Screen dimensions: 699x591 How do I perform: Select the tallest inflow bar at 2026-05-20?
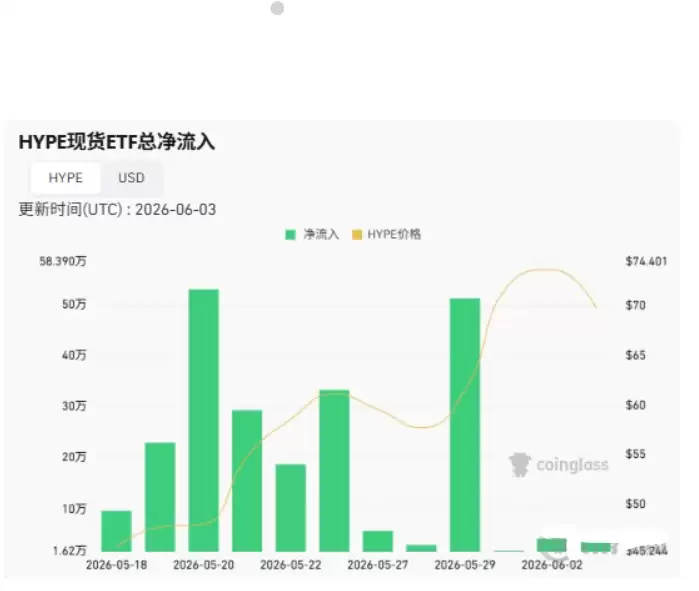tap(204, 420)
